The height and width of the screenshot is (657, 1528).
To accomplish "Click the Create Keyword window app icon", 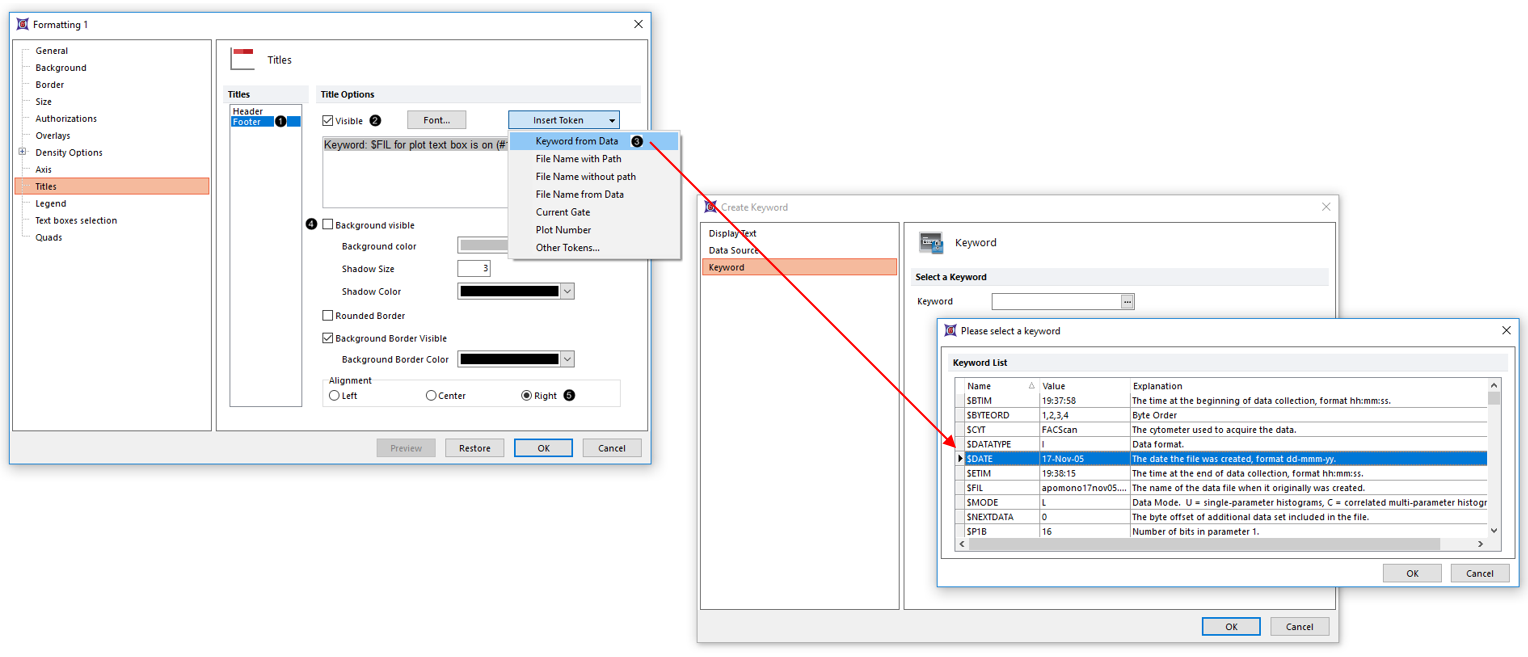I will point(710,207).
